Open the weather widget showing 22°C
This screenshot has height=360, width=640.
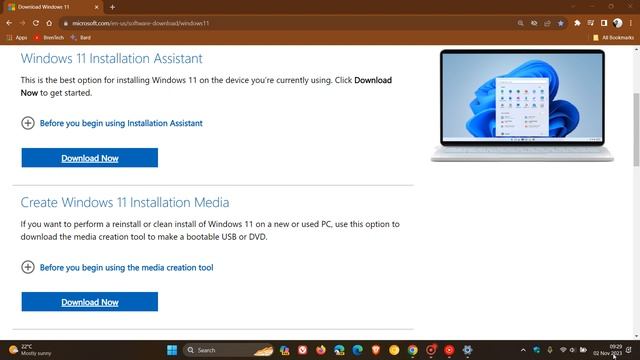pyautogui.click(x=31, y=350)
